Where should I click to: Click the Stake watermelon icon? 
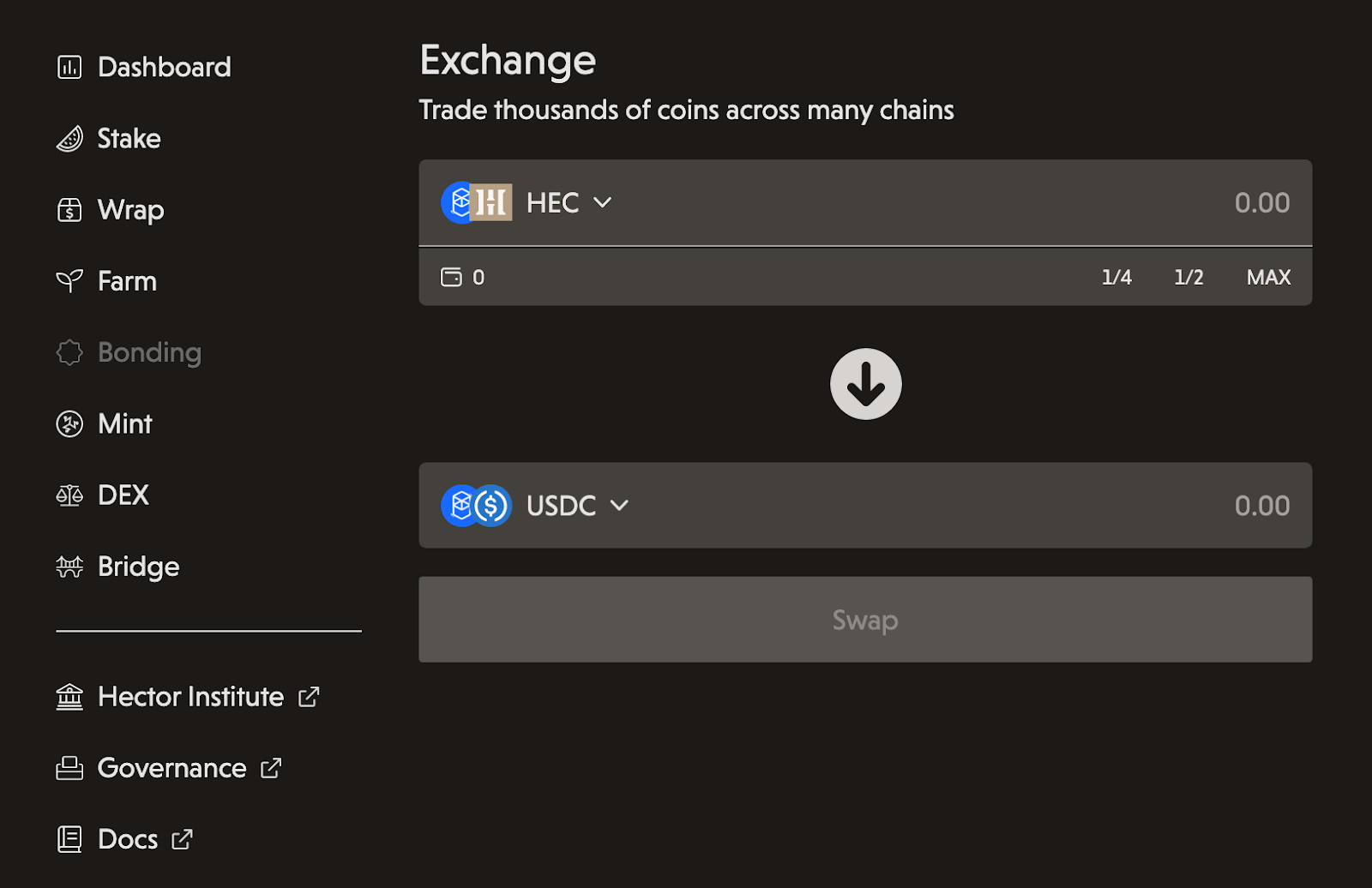tap(69, 139)
